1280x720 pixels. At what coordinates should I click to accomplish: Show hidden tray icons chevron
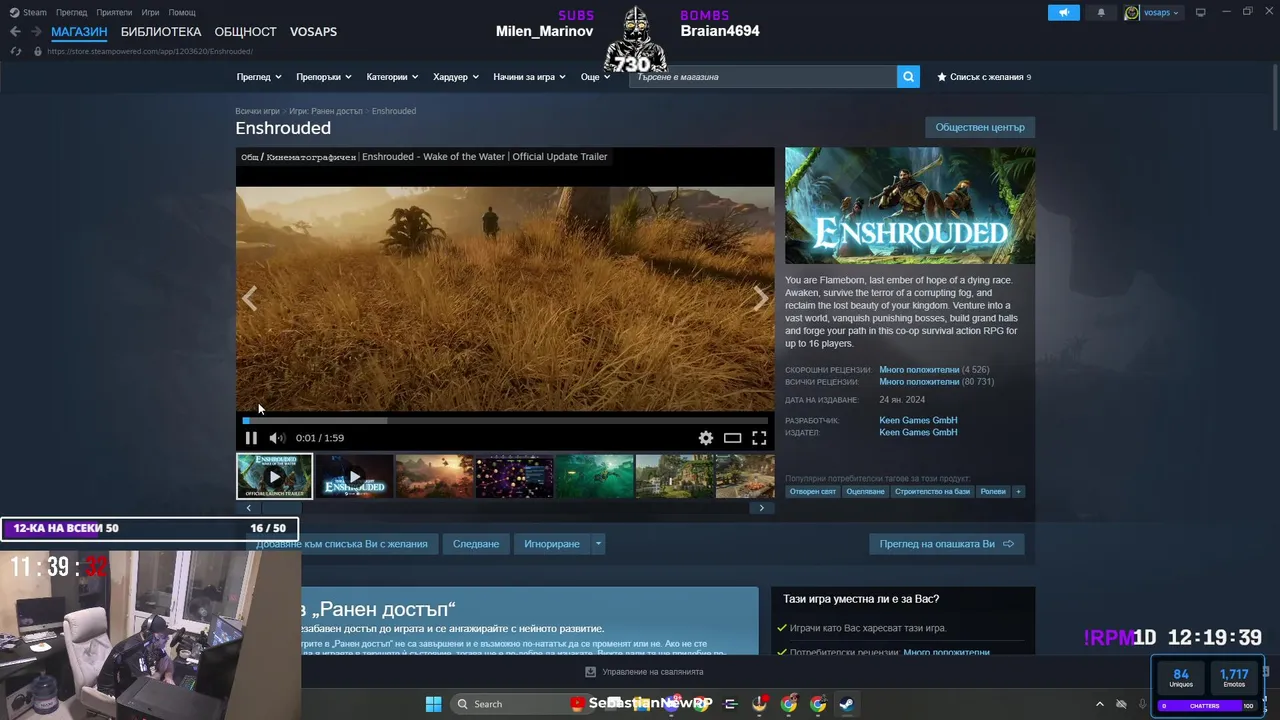pos(1099,704)
